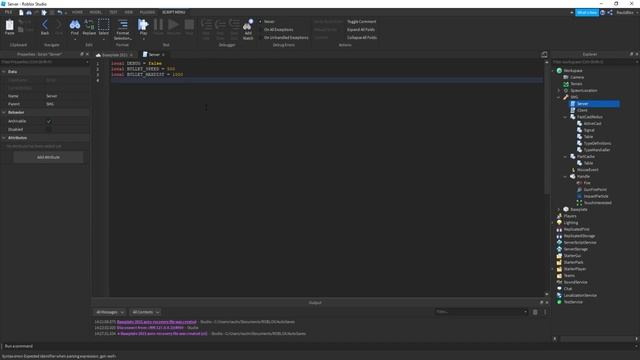Click the SoundService icon in Explorer
The image size is (640, 360).
click(560, 282)
